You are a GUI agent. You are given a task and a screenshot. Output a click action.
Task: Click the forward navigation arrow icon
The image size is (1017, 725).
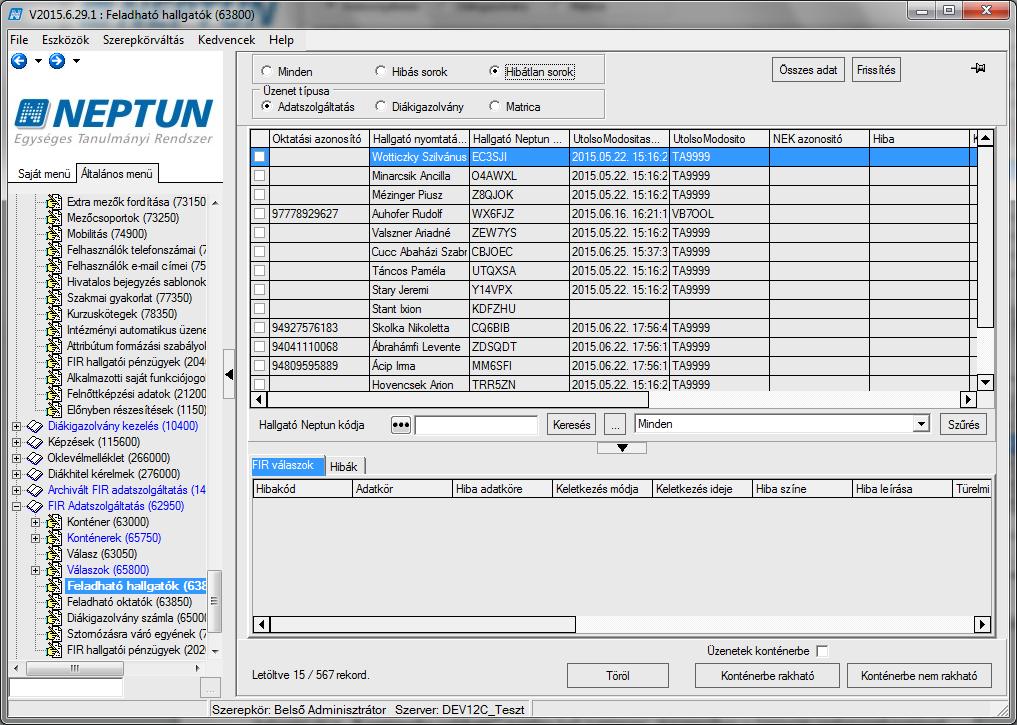pos(57,61)
